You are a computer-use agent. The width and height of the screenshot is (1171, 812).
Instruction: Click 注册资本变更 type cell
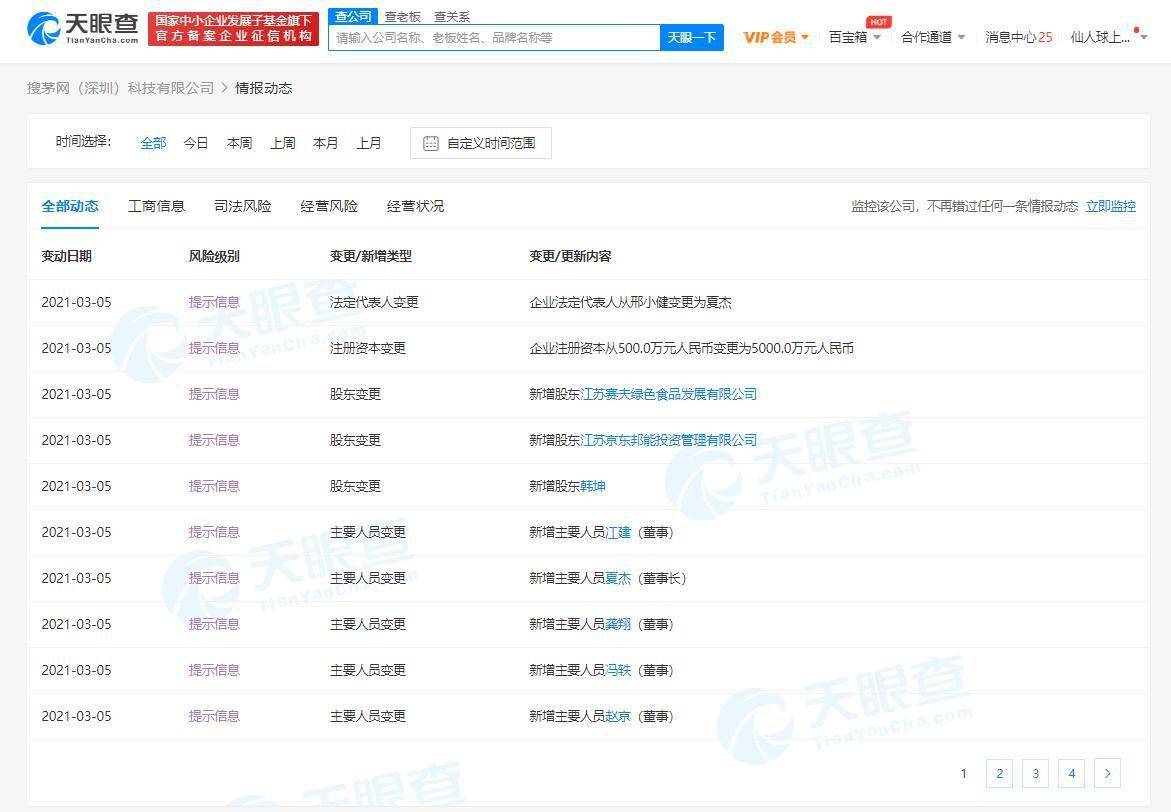(x=367, y=348)
